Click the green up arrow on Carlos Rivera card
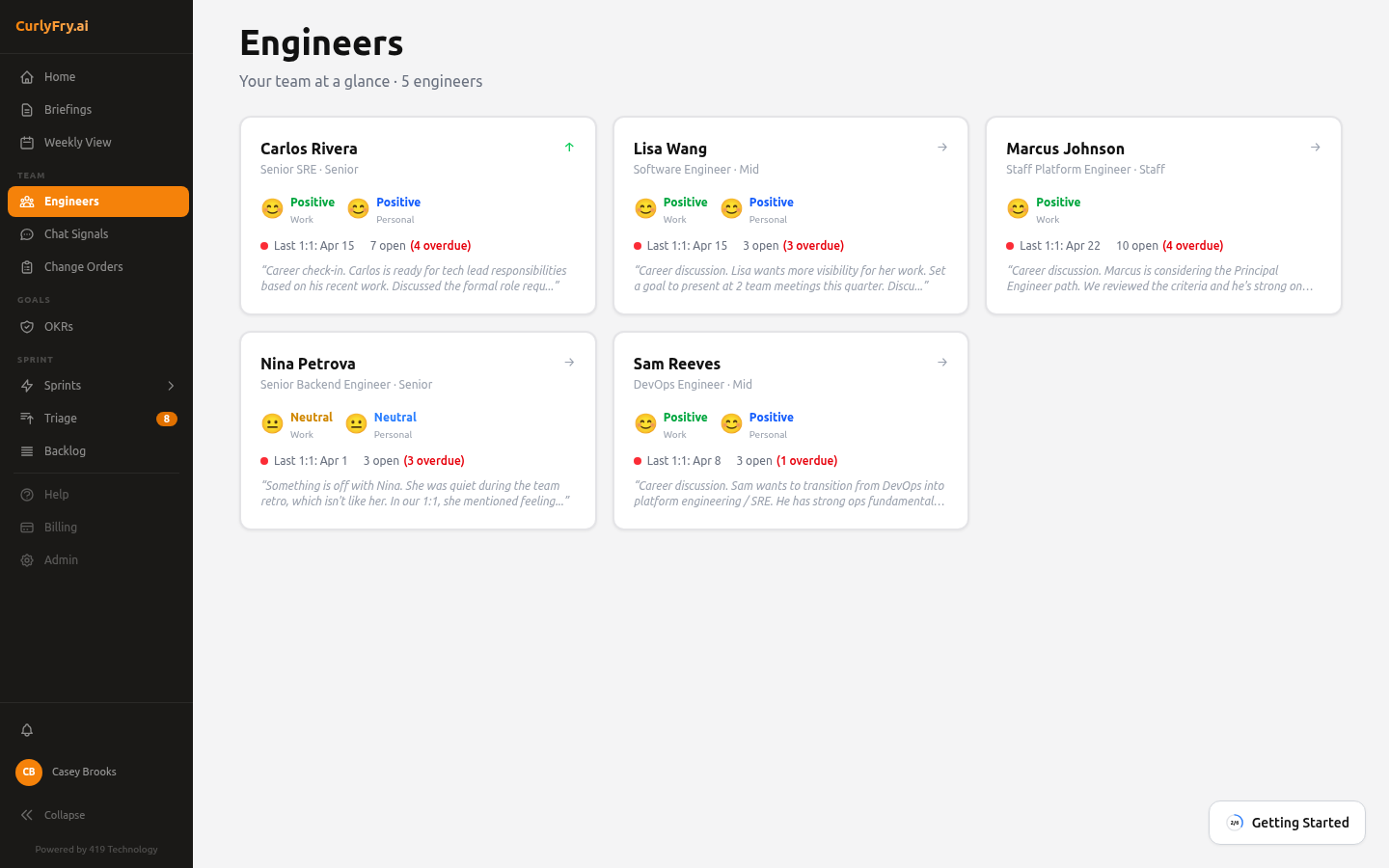This screenshot has width=1389, height=868. [569, 148]
